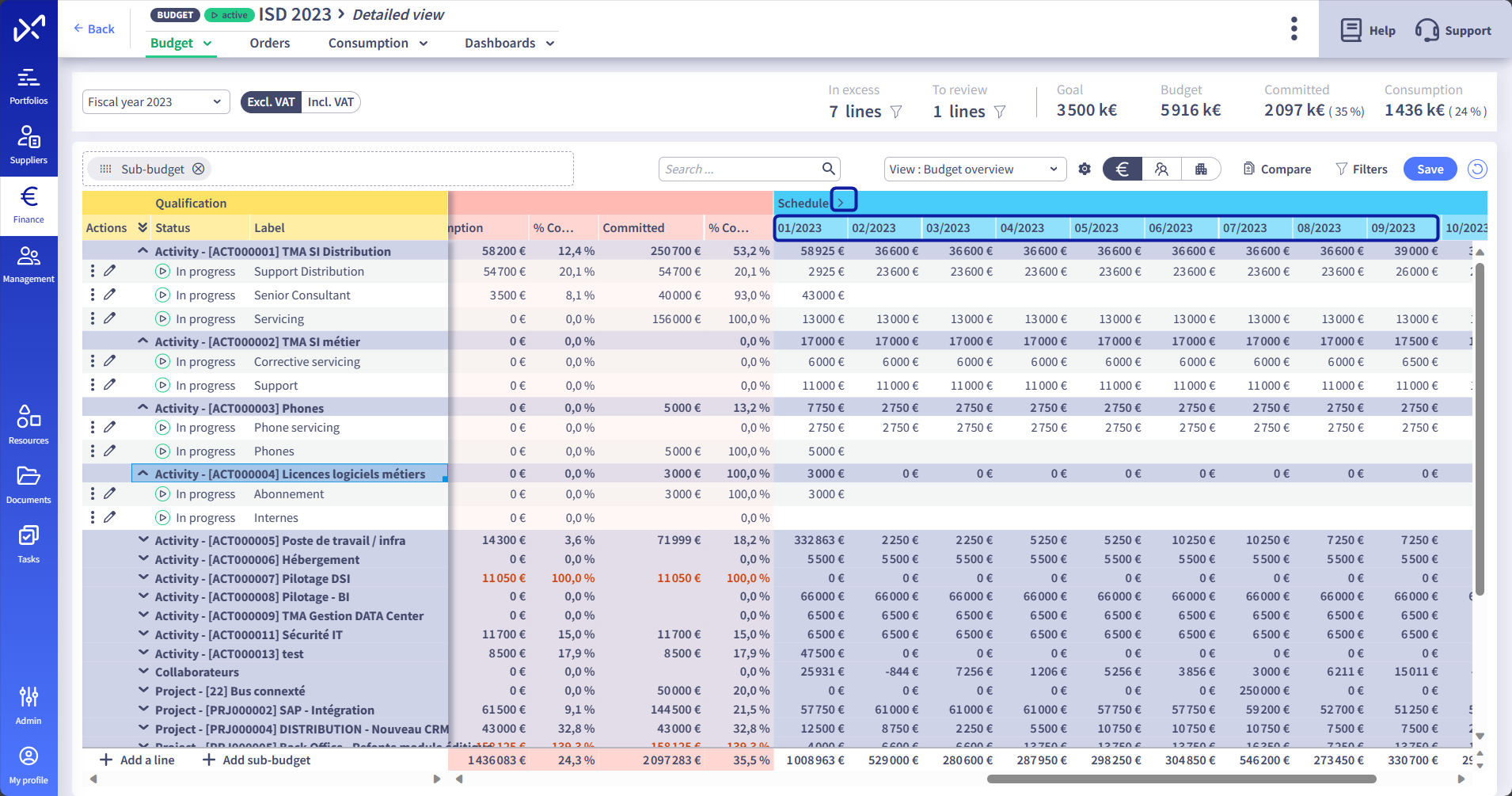Click the schedule horizontal scrollbar thumb
Image resolution: width=1512 pixels, height=796 pixels.
[x=1181, y=779]
